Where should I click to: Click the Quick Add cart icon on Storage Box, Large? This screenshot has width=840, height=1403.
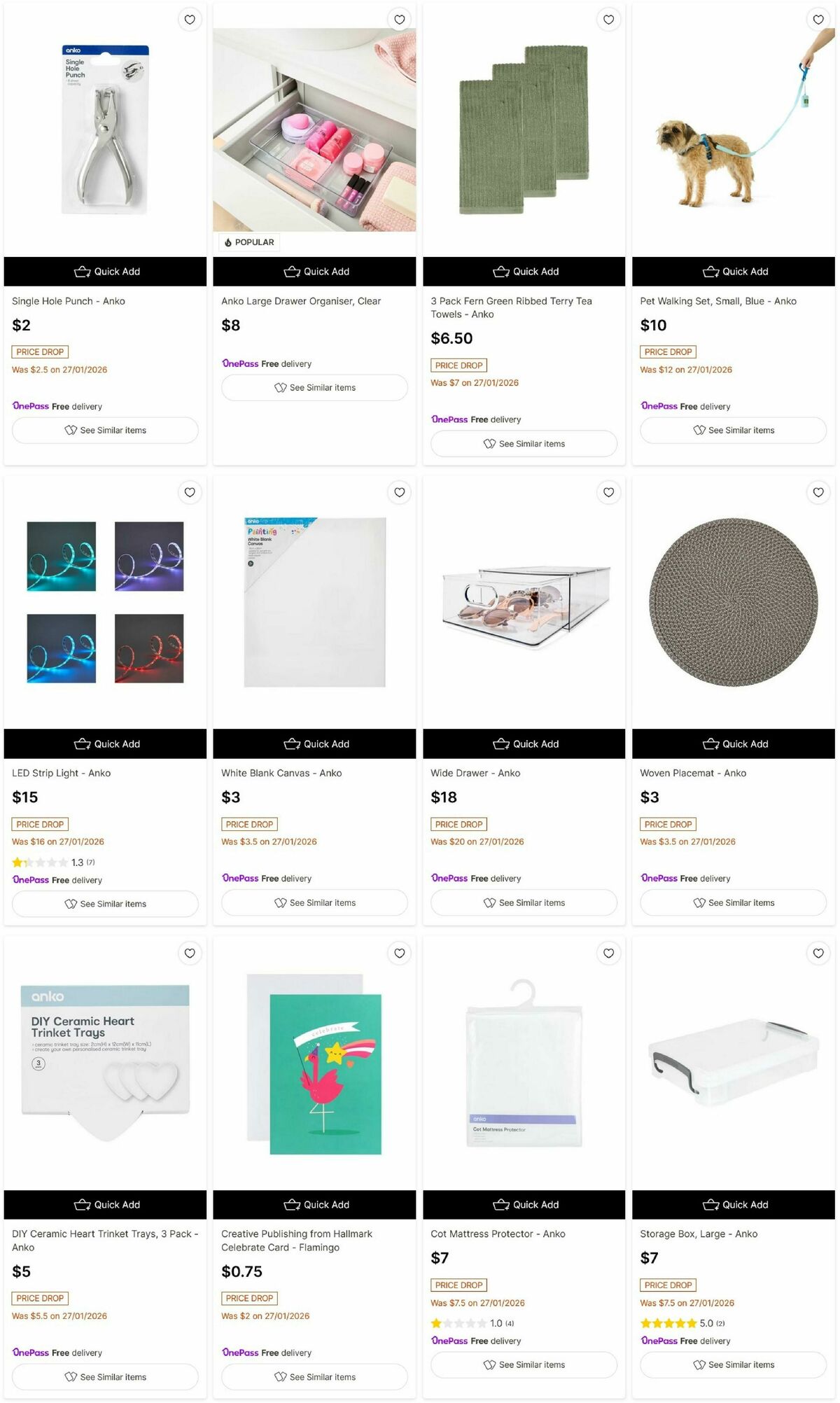pyautogui.click(x=712, y=1205)
